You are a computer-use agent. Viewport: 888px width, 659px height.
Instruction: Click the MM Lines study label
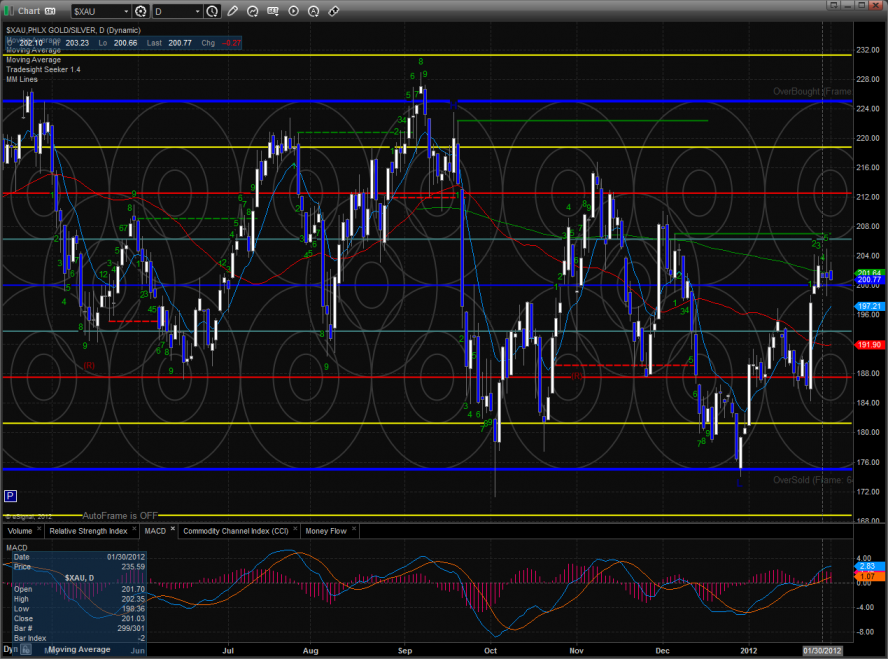22,79
